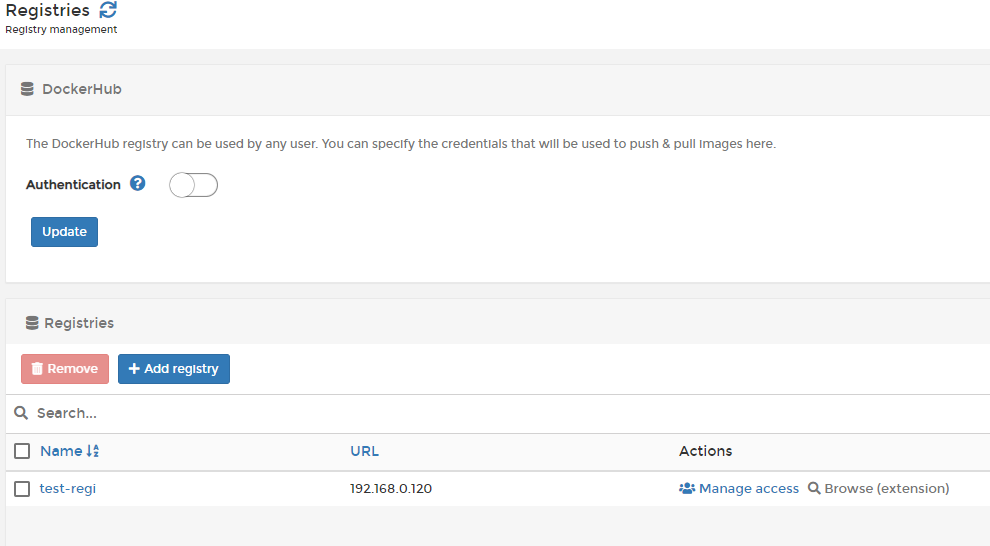Click the Manage access users icon
Screen dimensions: 990x546
pyautogui.click(x=687, y=489)
